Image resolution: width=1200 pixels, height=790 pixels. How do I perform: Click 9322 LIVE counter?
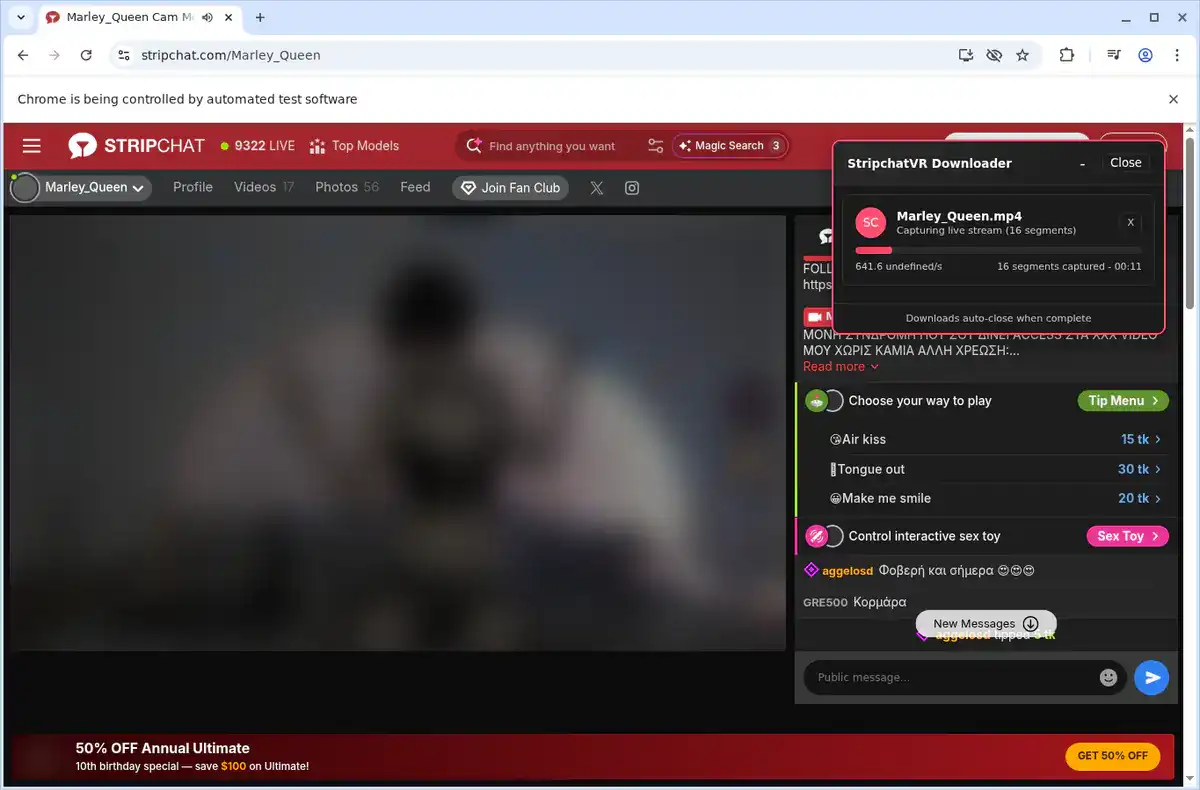[258, 146]
